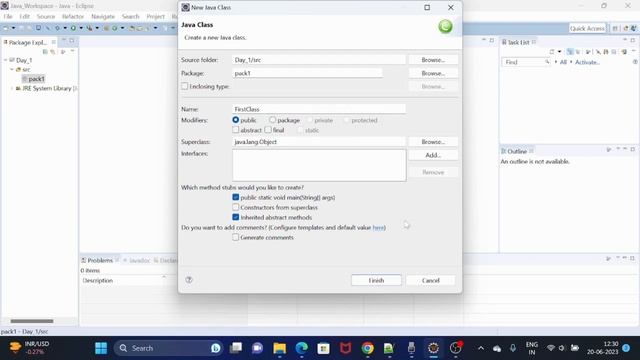Switch to the Problems tab
Image resolution: width=640 pixels, height=360 pixels.
pos(100,260)
